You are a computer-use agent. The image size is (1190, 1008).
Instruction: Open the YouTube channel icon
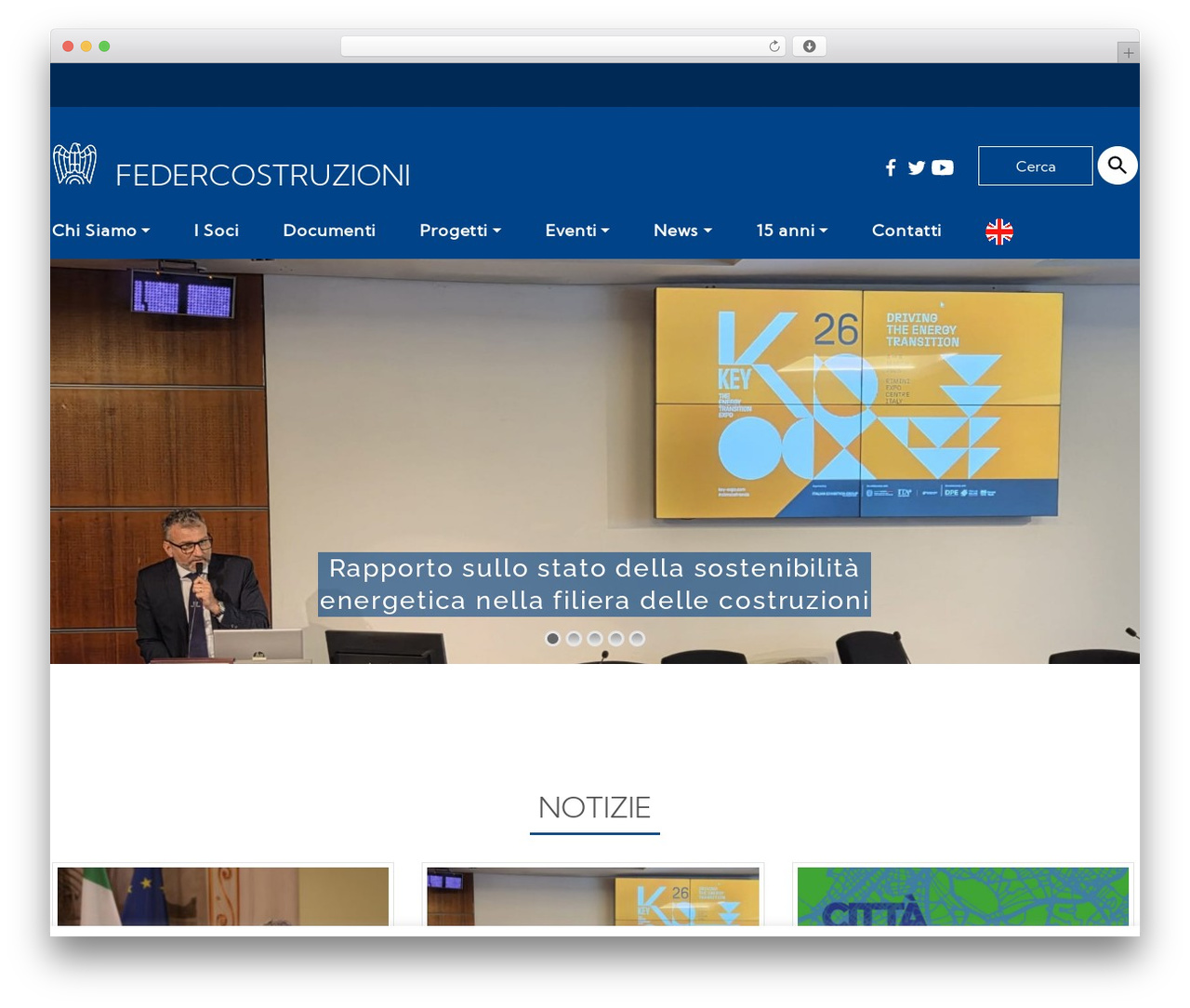click(x=943, y=167)
